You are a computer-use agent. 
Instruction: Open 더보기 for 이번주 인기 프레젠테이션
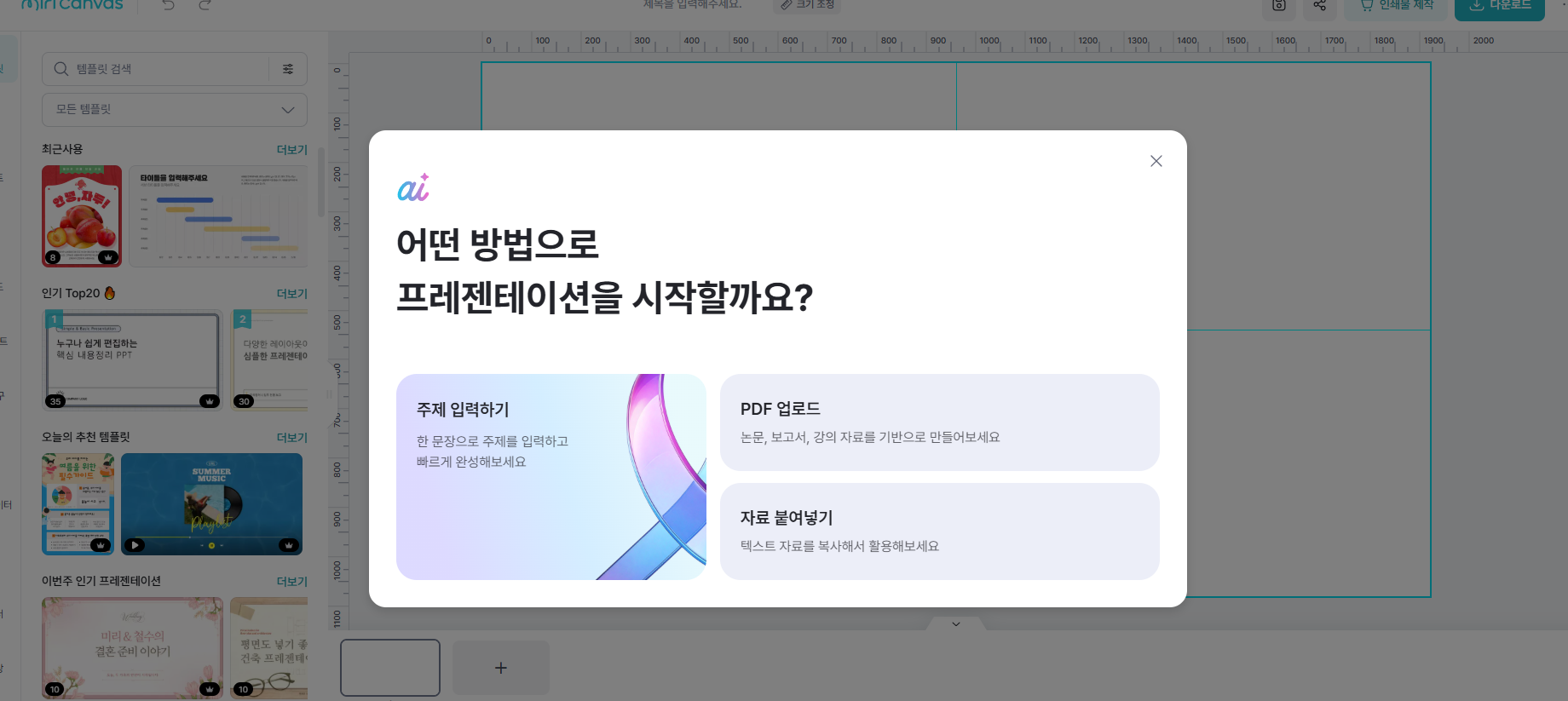coord(291,582)
